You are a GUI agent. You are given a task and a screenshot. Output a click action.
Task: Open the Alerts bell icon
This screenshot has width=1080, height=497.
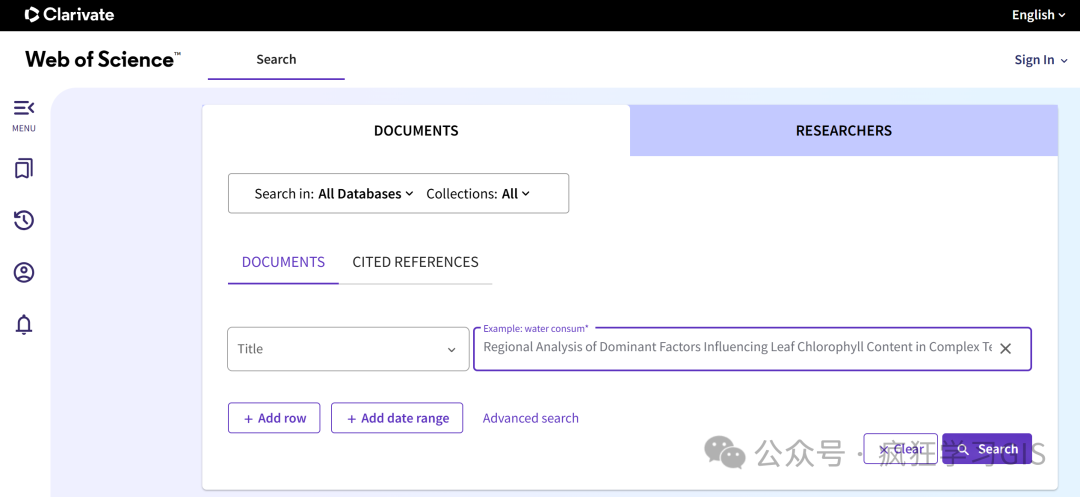(24, 324)
